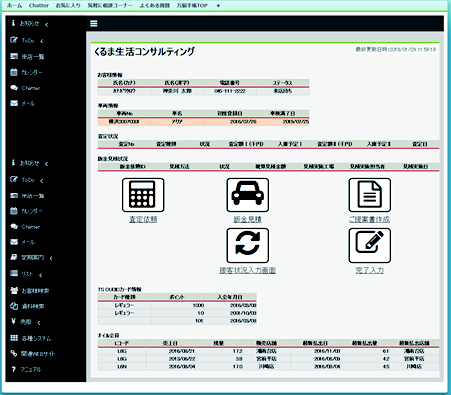Select customer name cell 神奈川 太郎
Screen dimensions: 451x395
(177, 91)
